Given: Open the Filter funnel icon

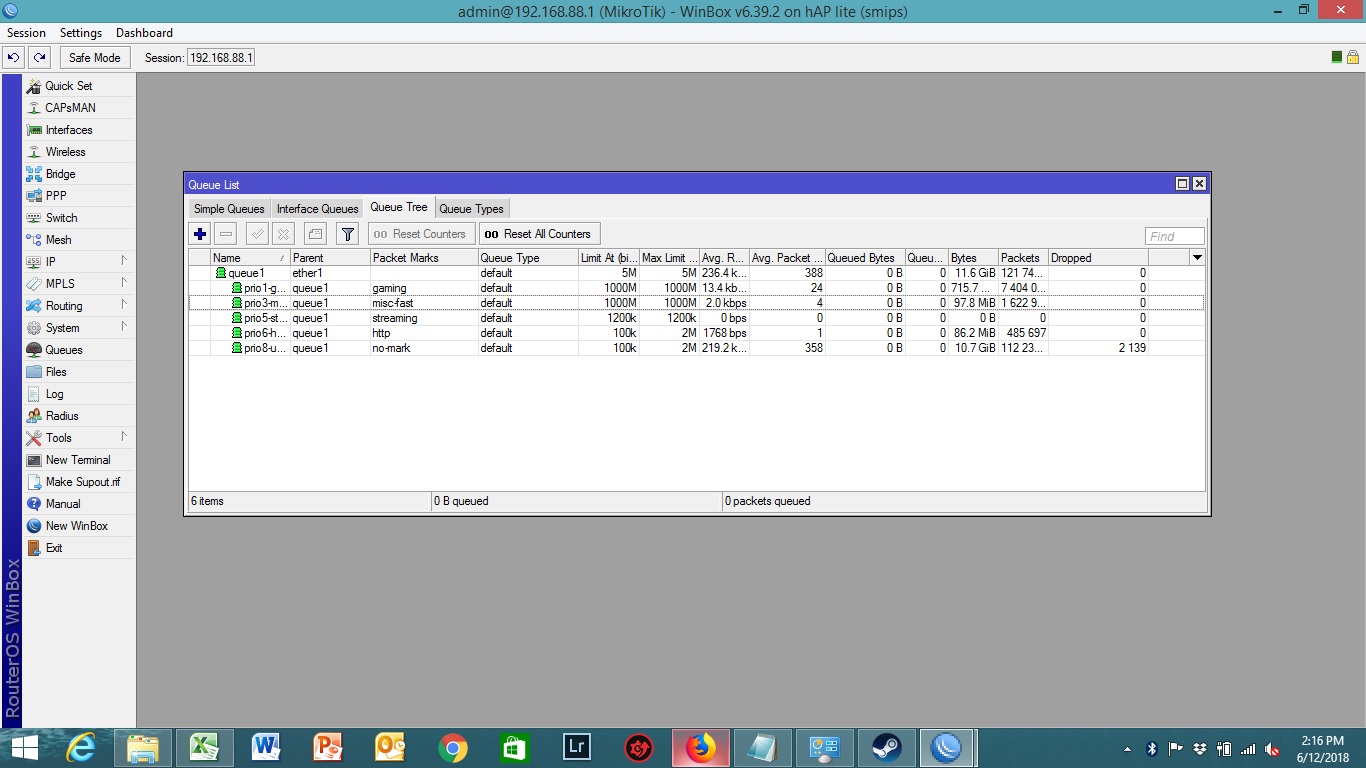Looking at the screenshot, I should coord(347,234).
